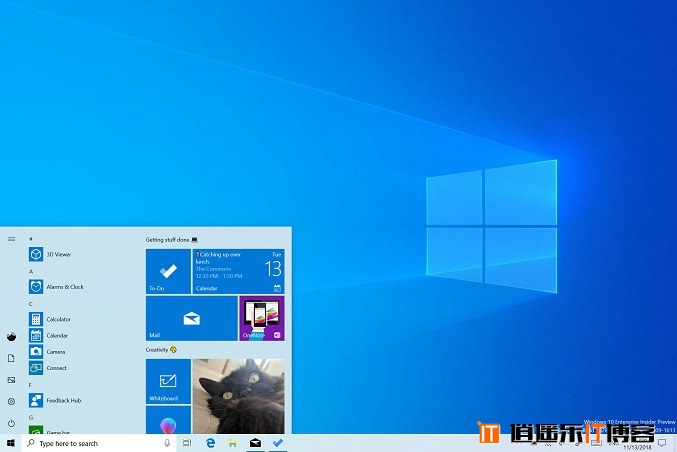Open Pictures from Start sidebar
The height and width of the screenshot is (452, 677).
12,380
